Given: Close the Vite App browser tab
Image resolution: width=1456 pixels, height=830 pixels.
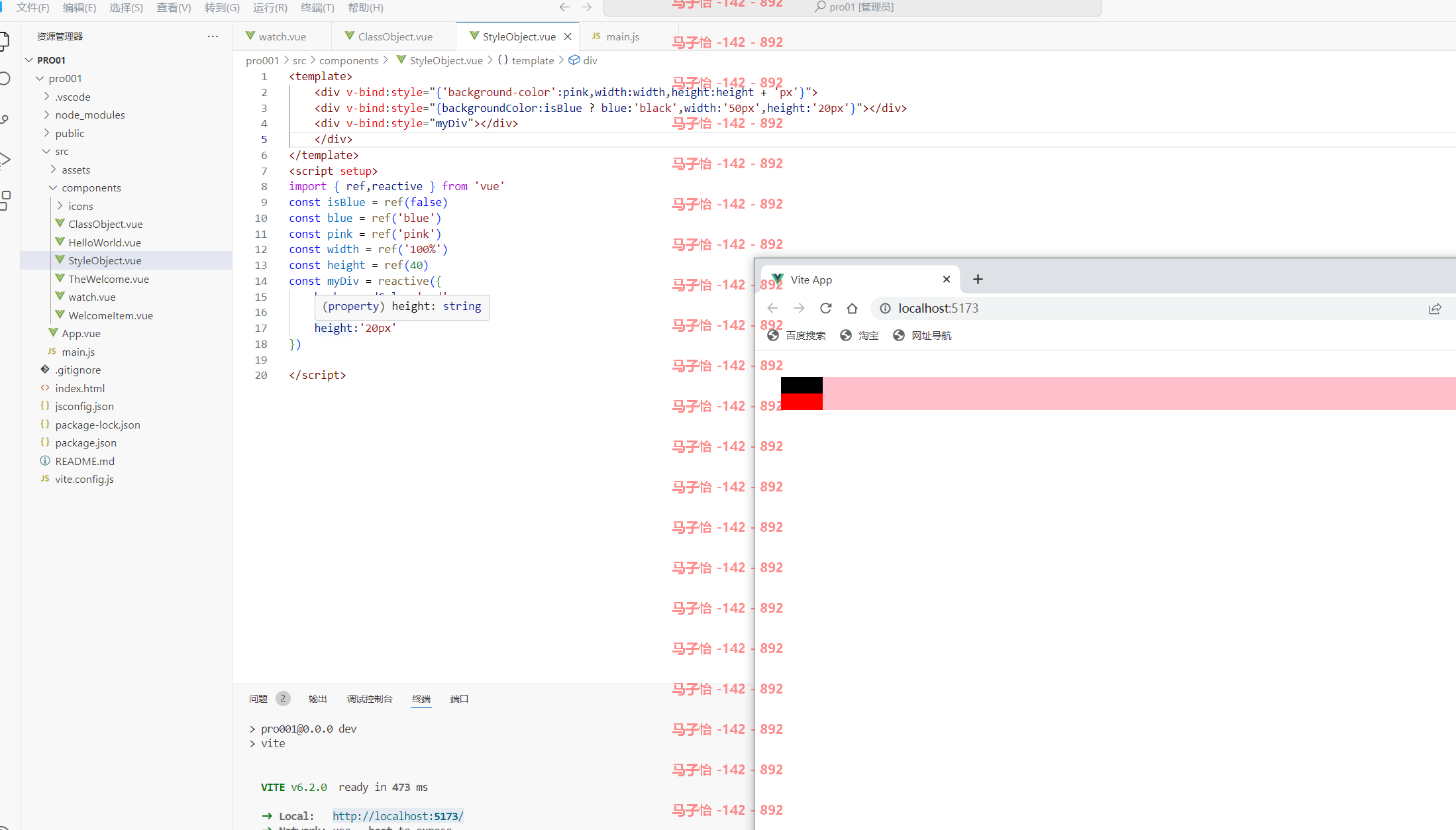Looking at the screenshot, I should pyautogui.click(x=947, y=280).
